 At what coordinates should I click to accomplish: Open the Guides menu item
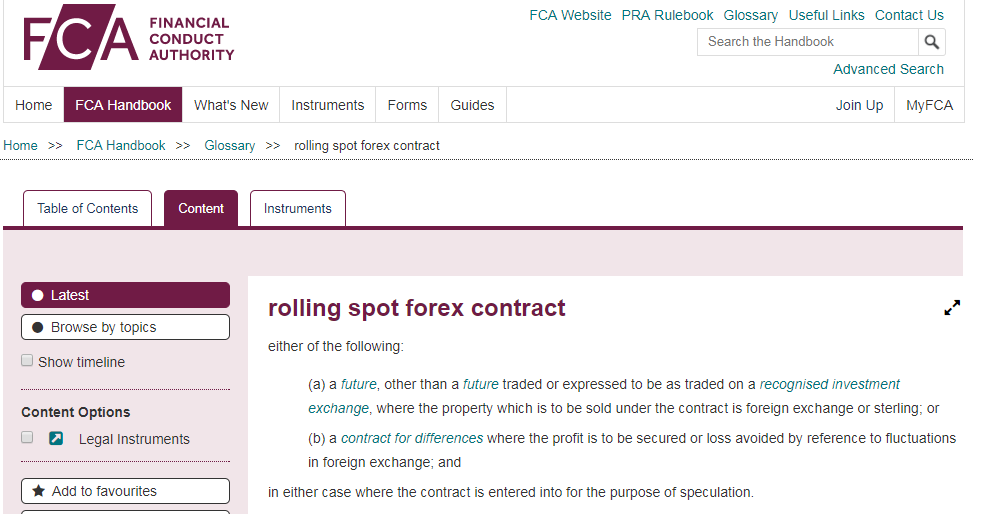point(472,105)
